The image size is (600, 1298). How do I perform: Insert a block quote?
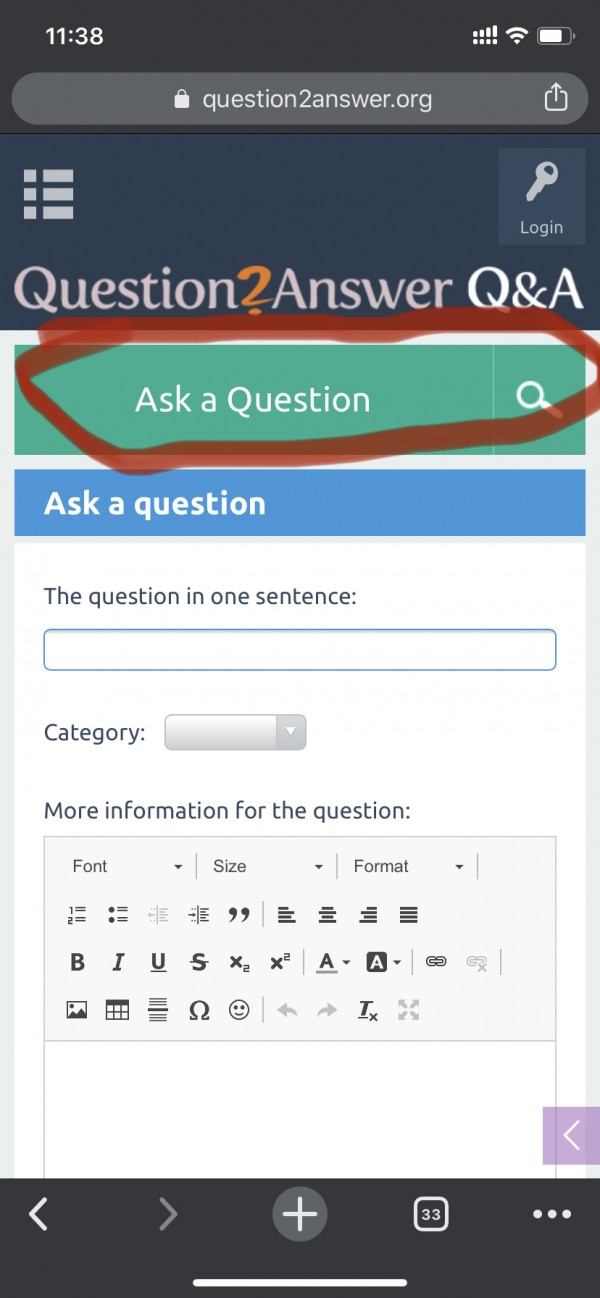pyautogui.click(x=238, y=914)
